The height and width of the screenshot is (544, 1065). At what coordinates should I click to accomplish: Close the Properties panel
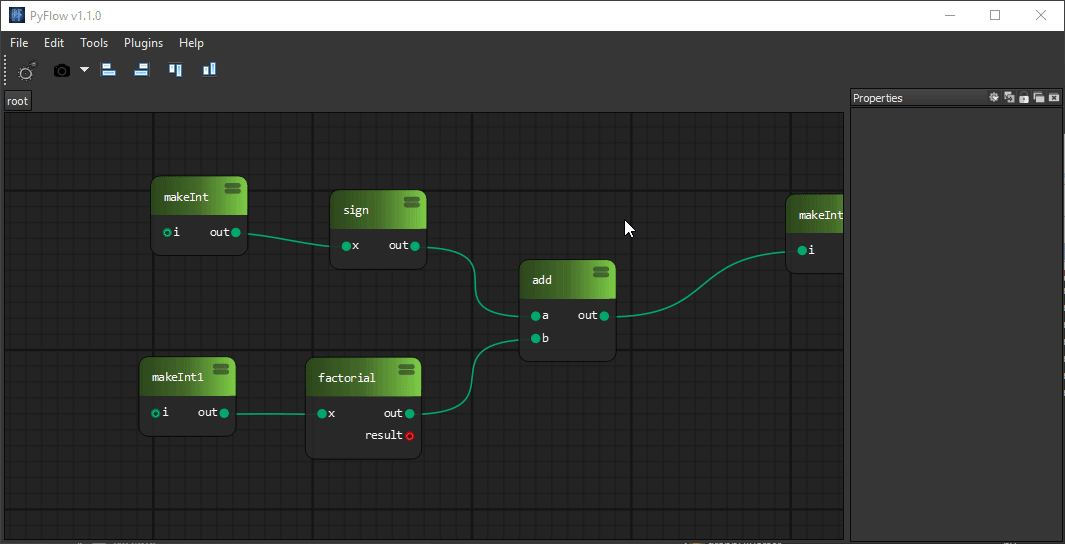(1054, 97)
